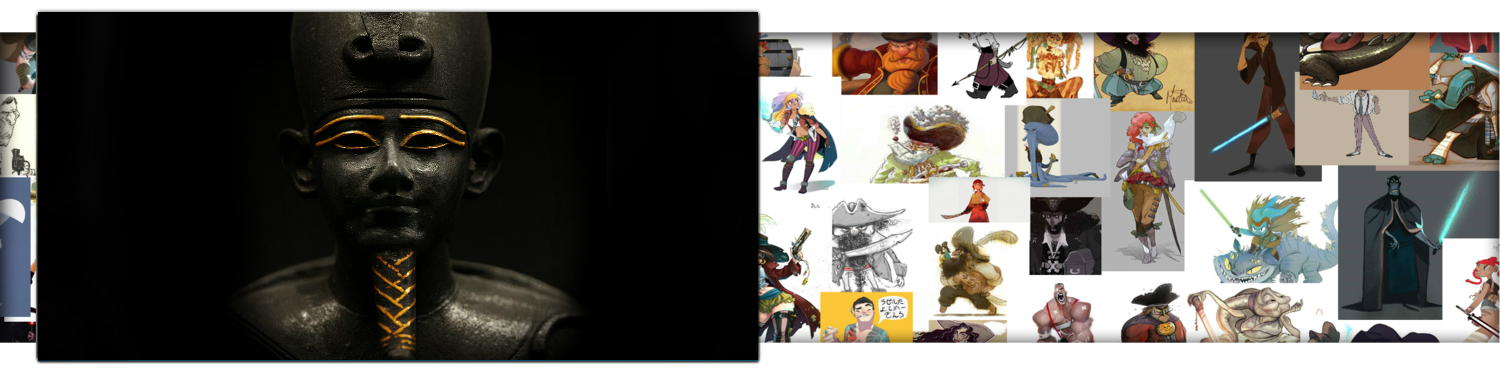Click the yellow Japanese manga panel image
This screenshot has height=381, width=1500.
[866, 317]
